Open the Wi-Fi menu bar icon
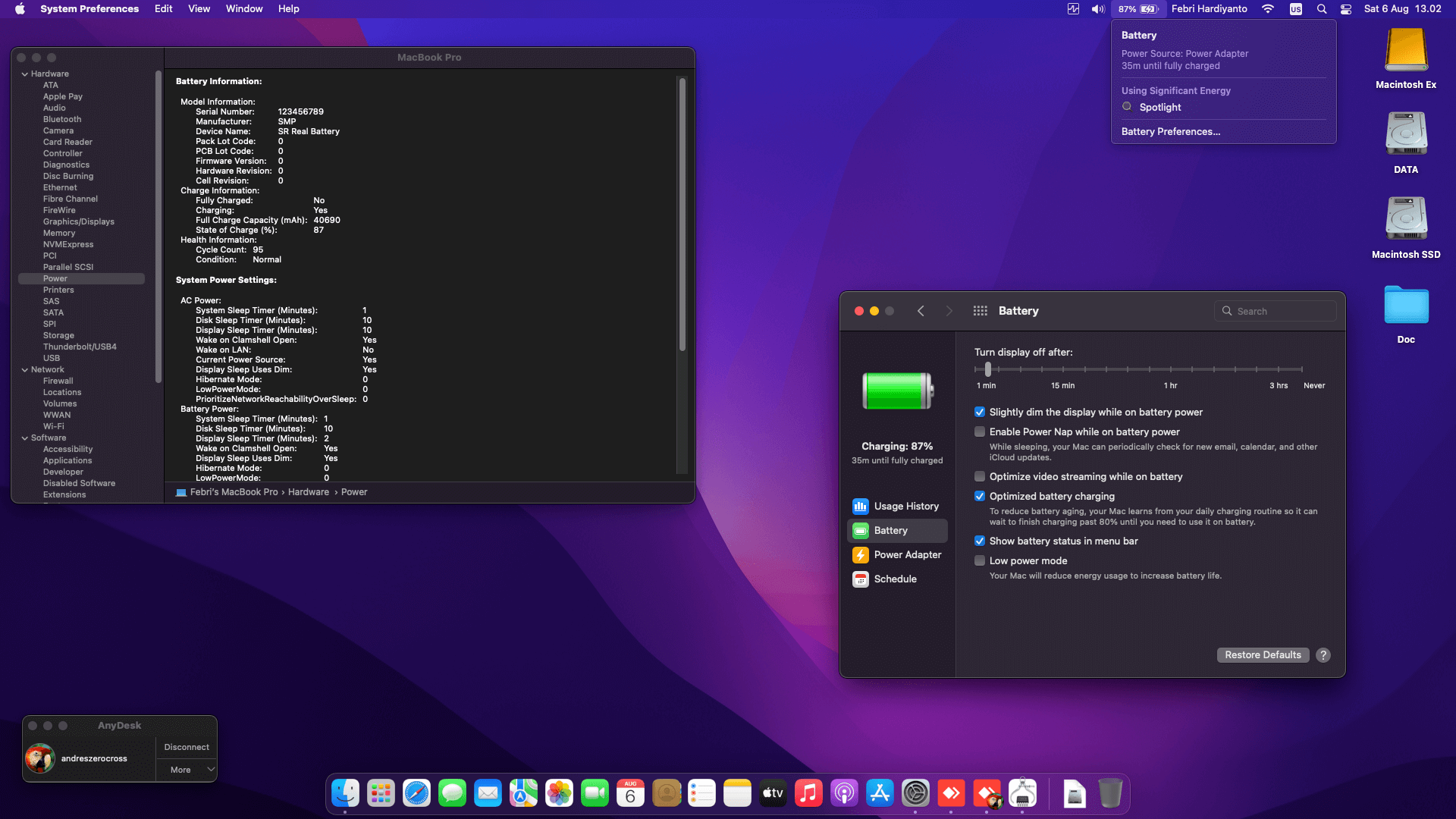The height and width of the screenshot is (819, 1456). click(x=1268, y=9)
